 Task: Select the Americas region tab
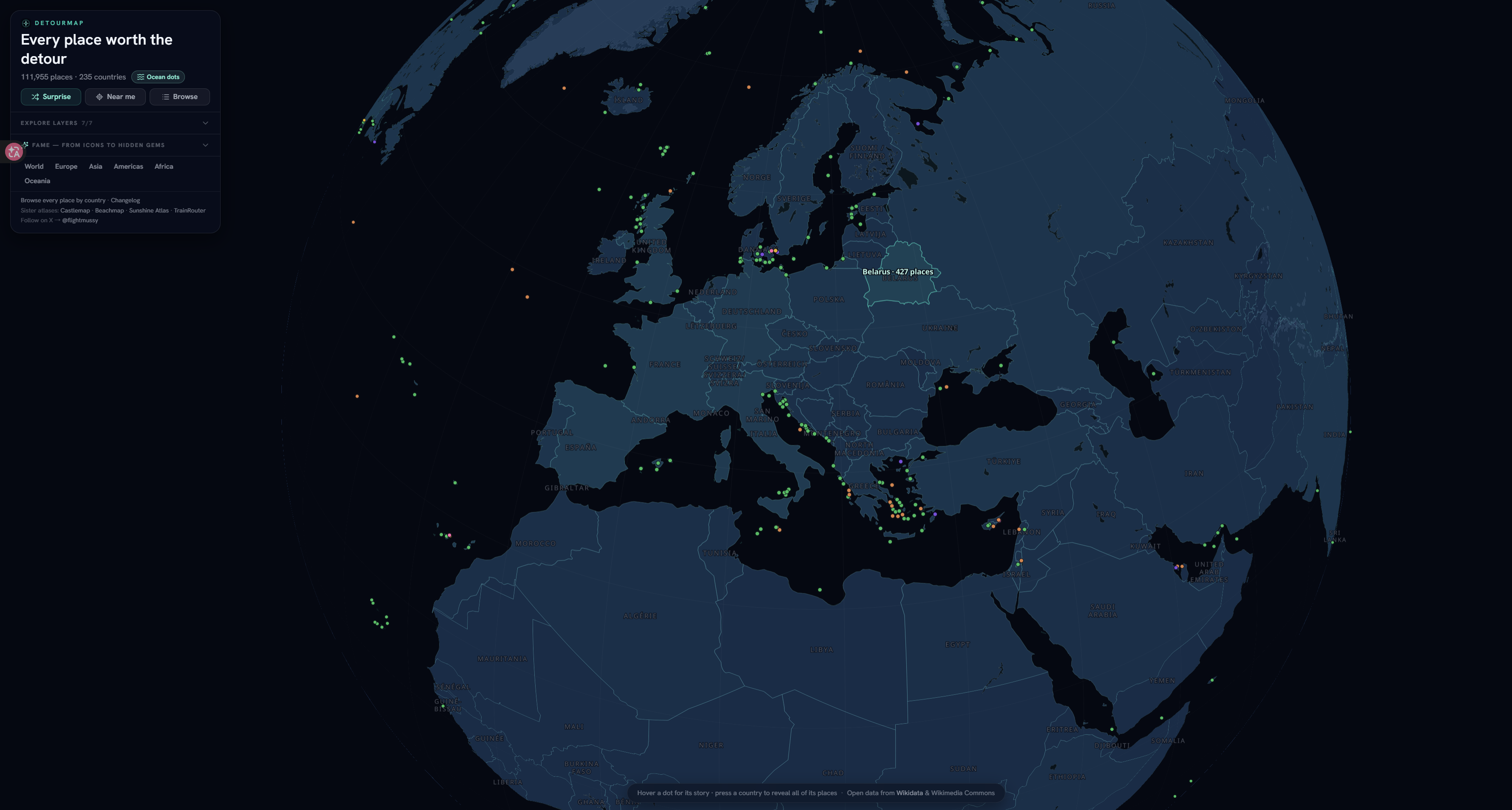tap(128, 167)
